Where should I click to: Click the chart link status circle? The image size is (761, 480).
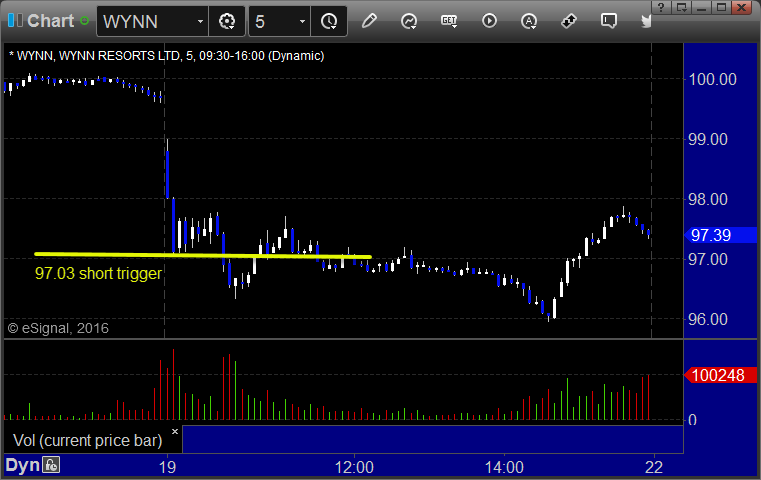pyautogui.click(x=84, y=21)
